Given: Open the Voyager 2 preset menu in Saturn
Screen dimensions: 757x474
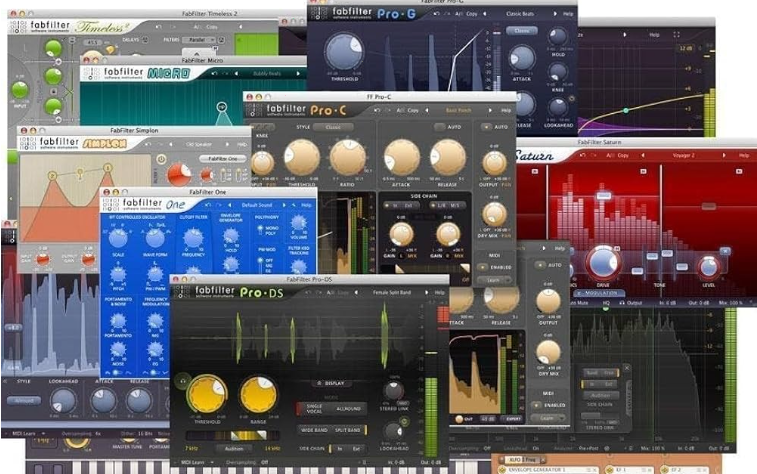Looking at the screenshot, I should [x=683, y=155].
